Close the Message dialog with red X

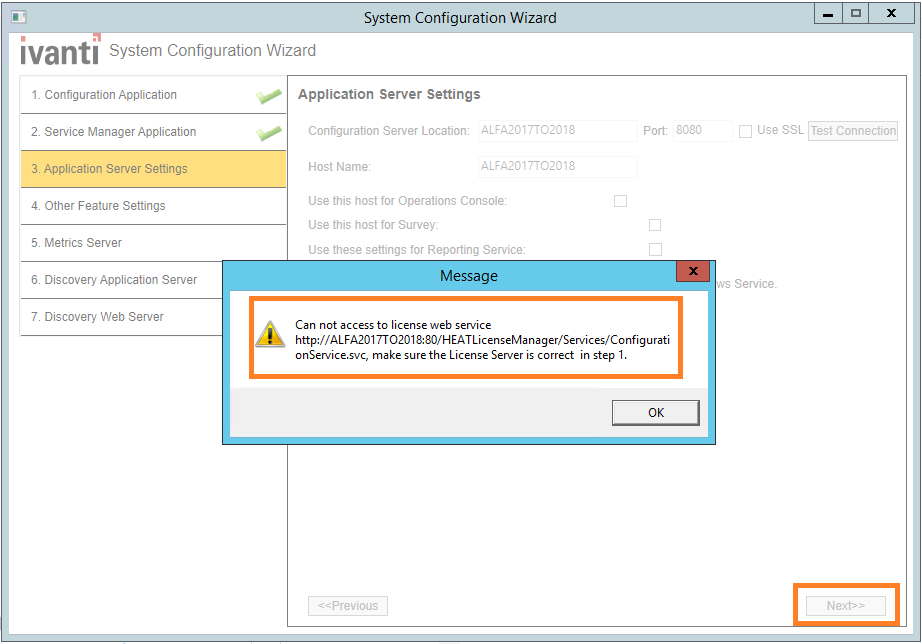click(692, 273)
